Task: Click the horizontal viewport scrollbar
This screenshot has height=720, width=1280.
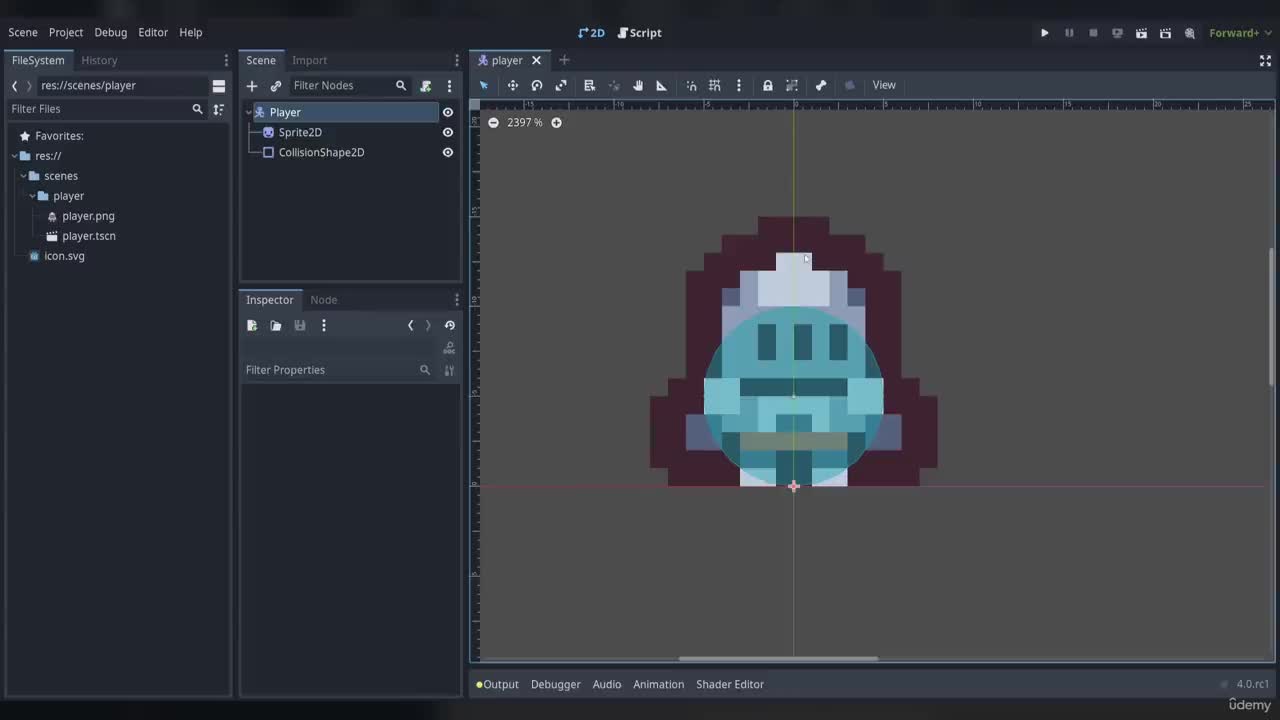Action: click(x=778, y=658)
